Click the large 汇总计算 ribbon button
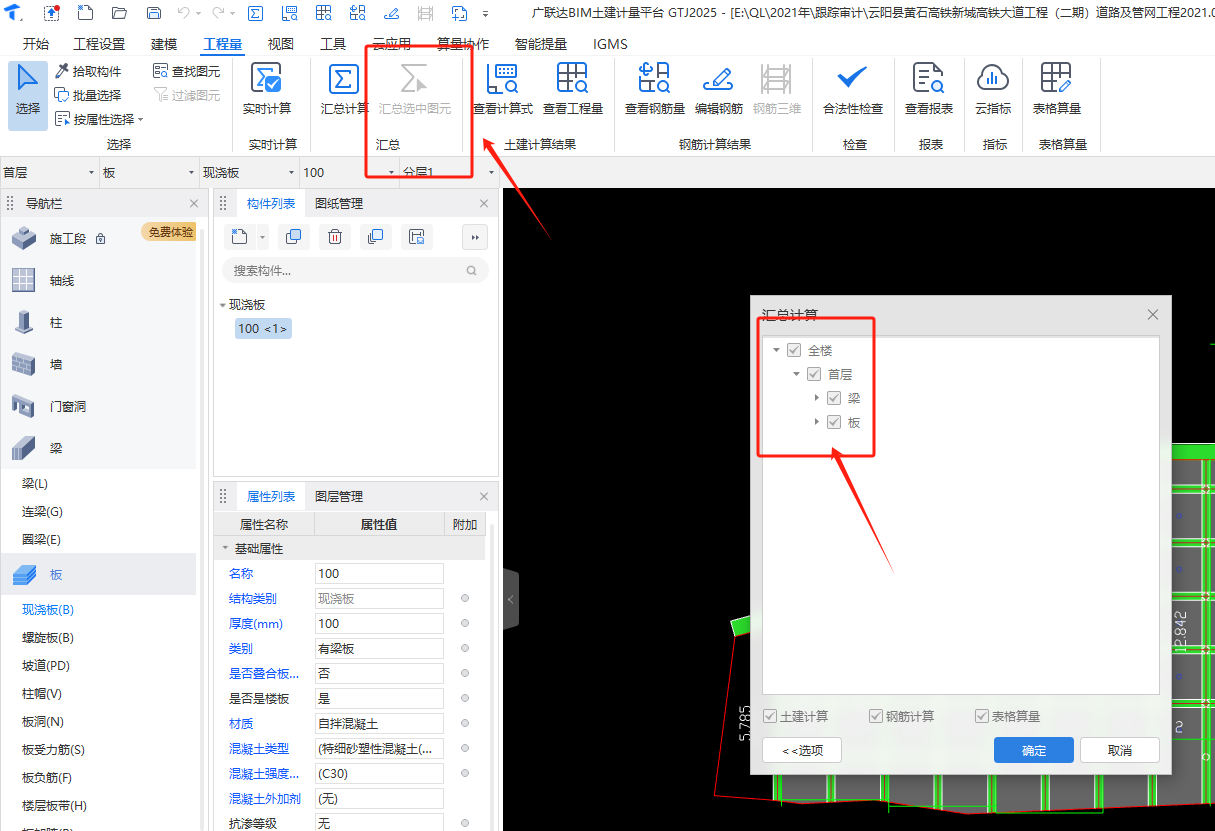 (344, 89)
